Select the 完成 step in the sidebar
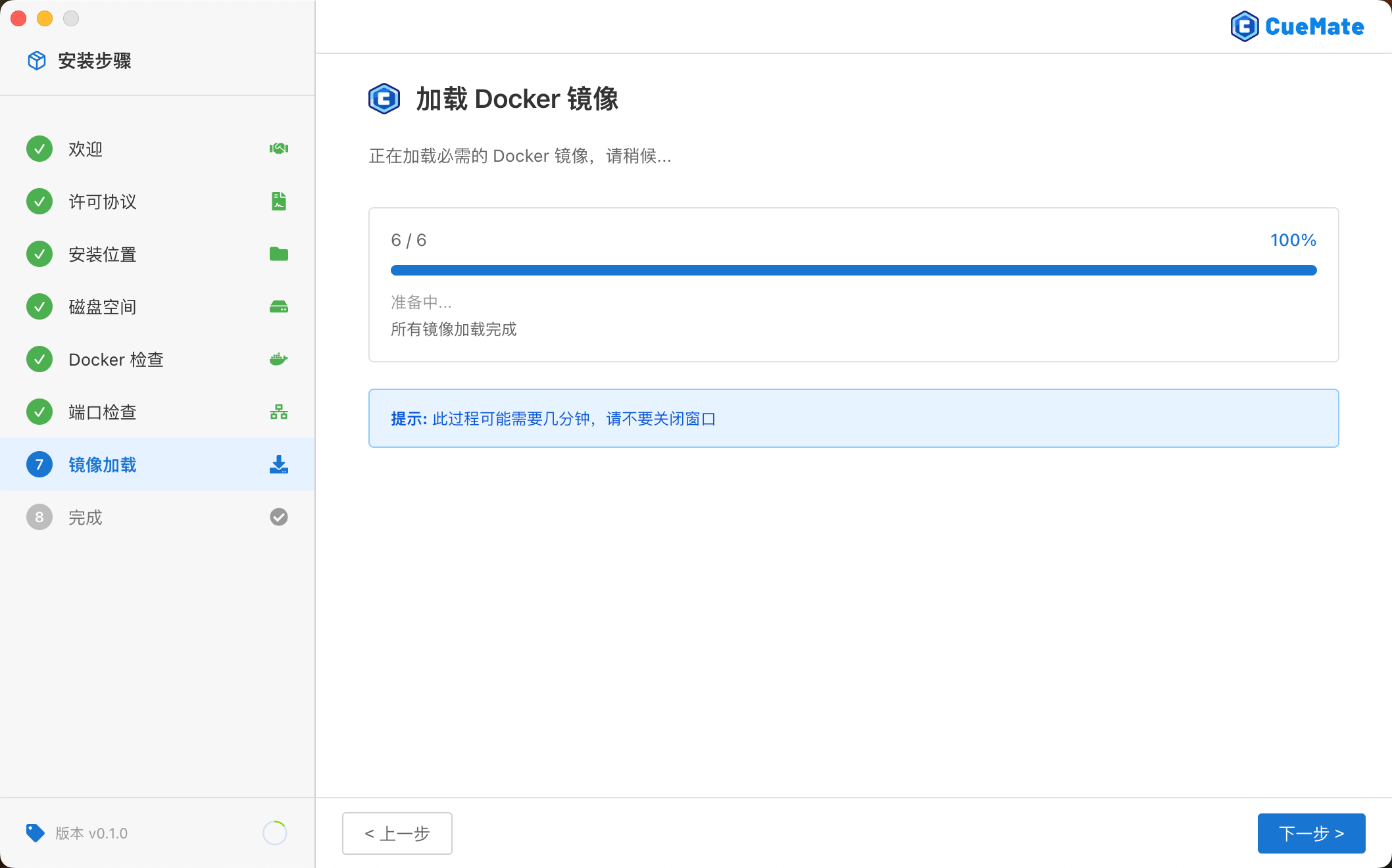1392x868 pixels. (x=86, y=517)
